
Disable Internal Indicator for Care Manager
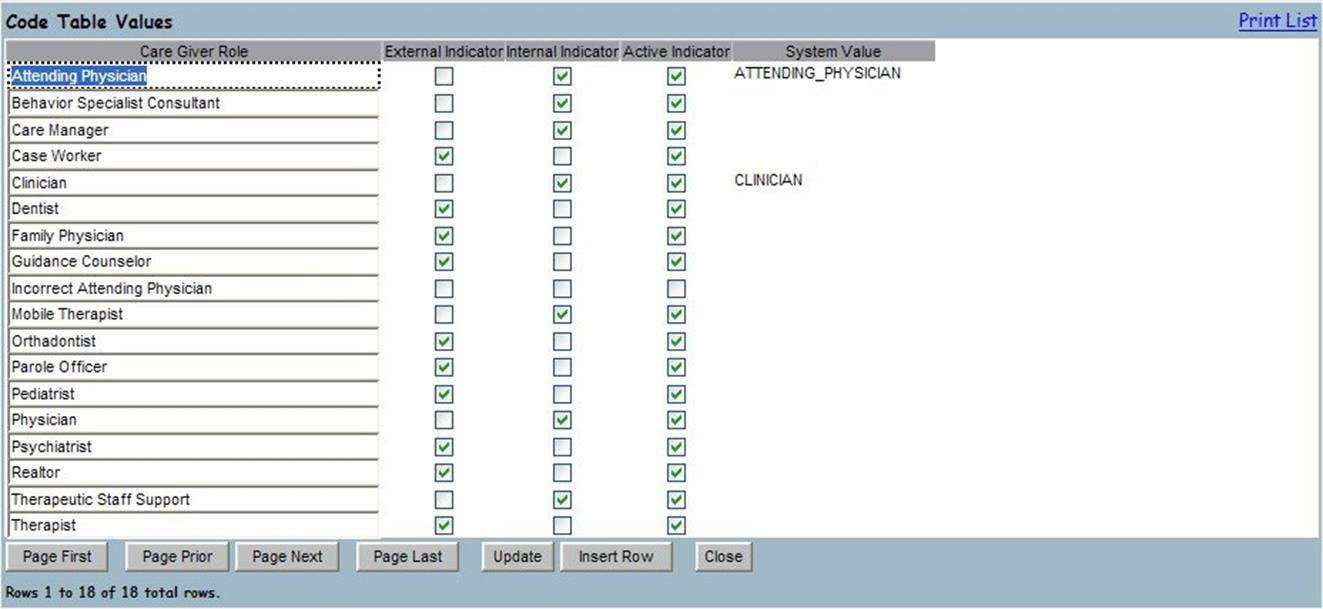(x=562, y=129)
